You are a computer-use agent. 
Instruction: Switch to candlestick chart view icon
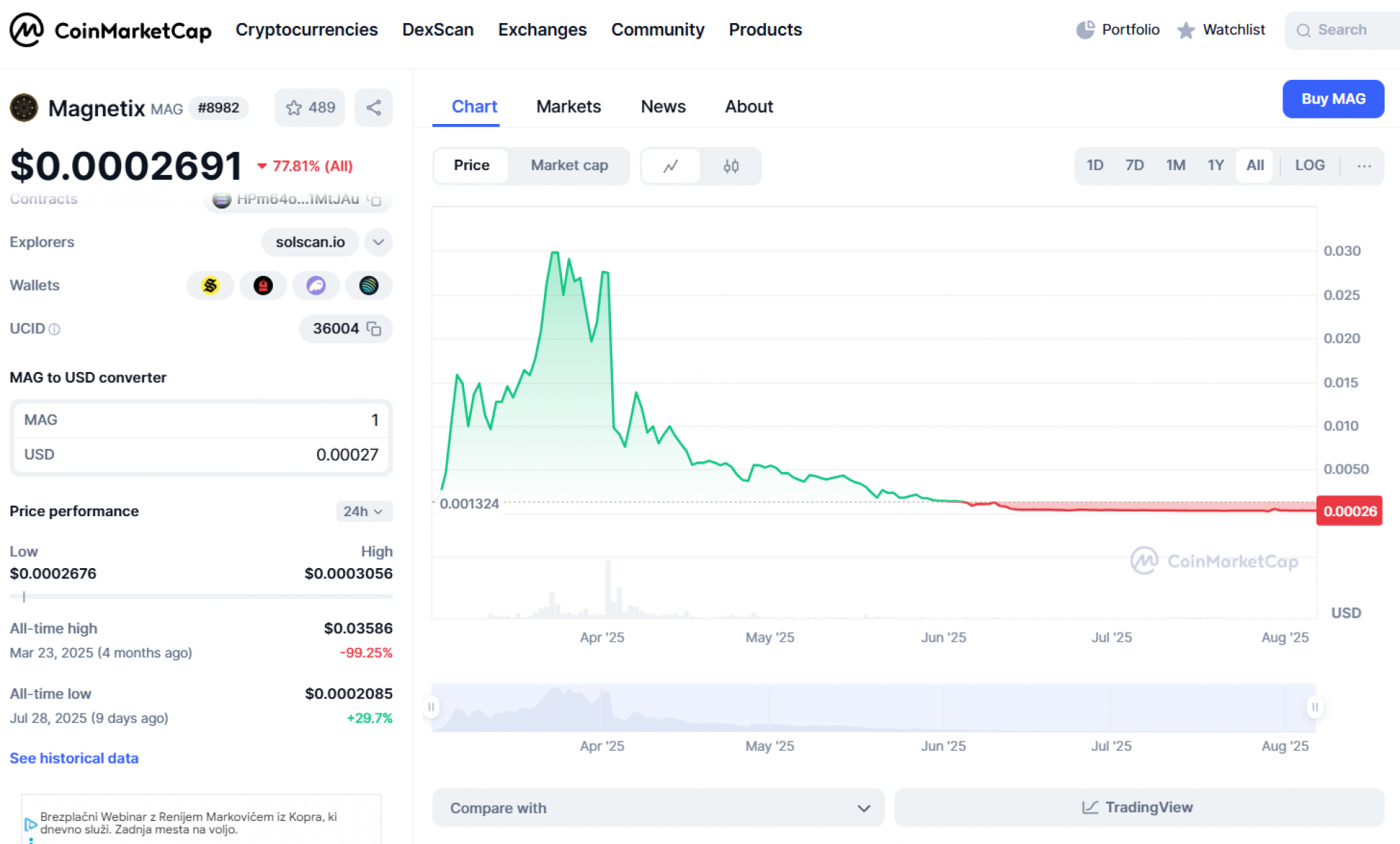click(731, 166)
